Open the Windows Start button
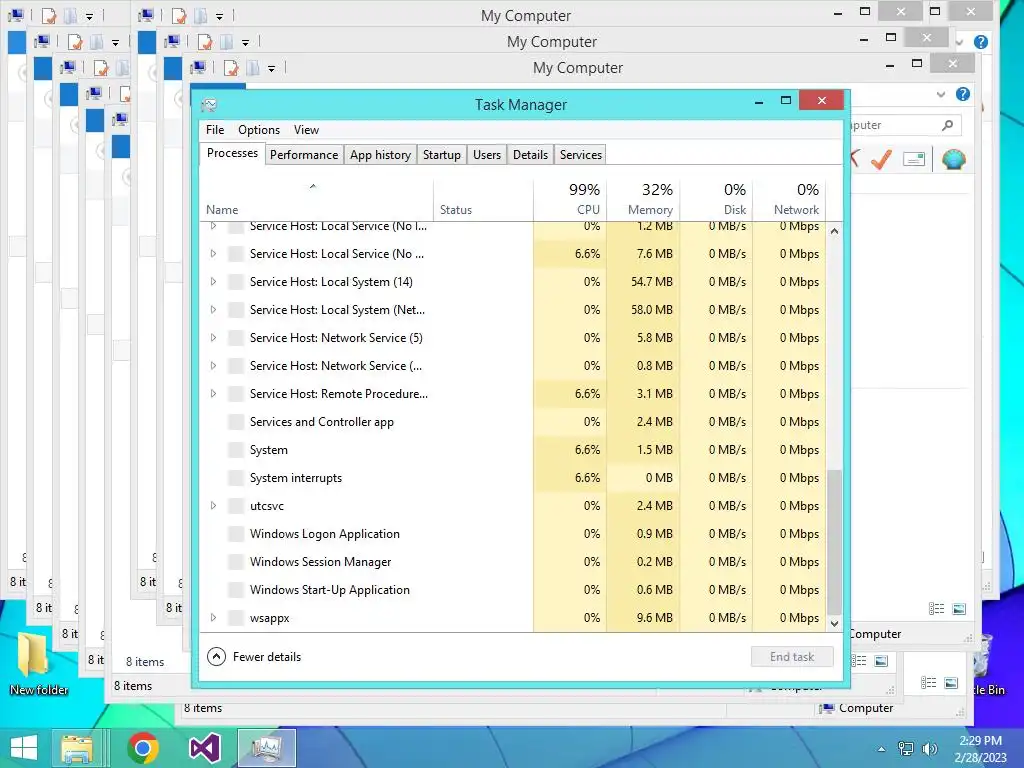This screenshot has width=1024, height=768. click(x=24, y=748)
